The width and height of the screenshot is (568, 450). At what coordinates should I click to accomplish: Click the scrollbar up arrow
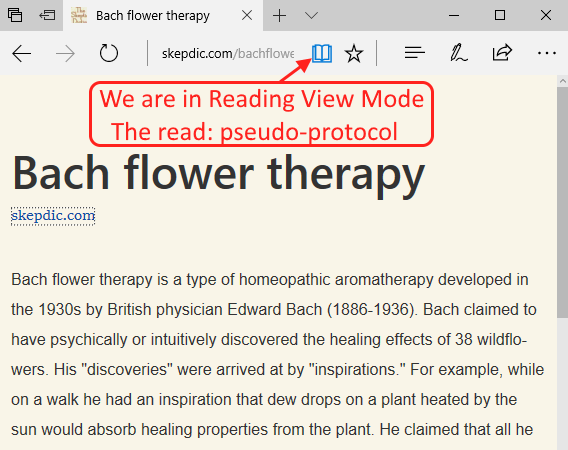point(562,81)
